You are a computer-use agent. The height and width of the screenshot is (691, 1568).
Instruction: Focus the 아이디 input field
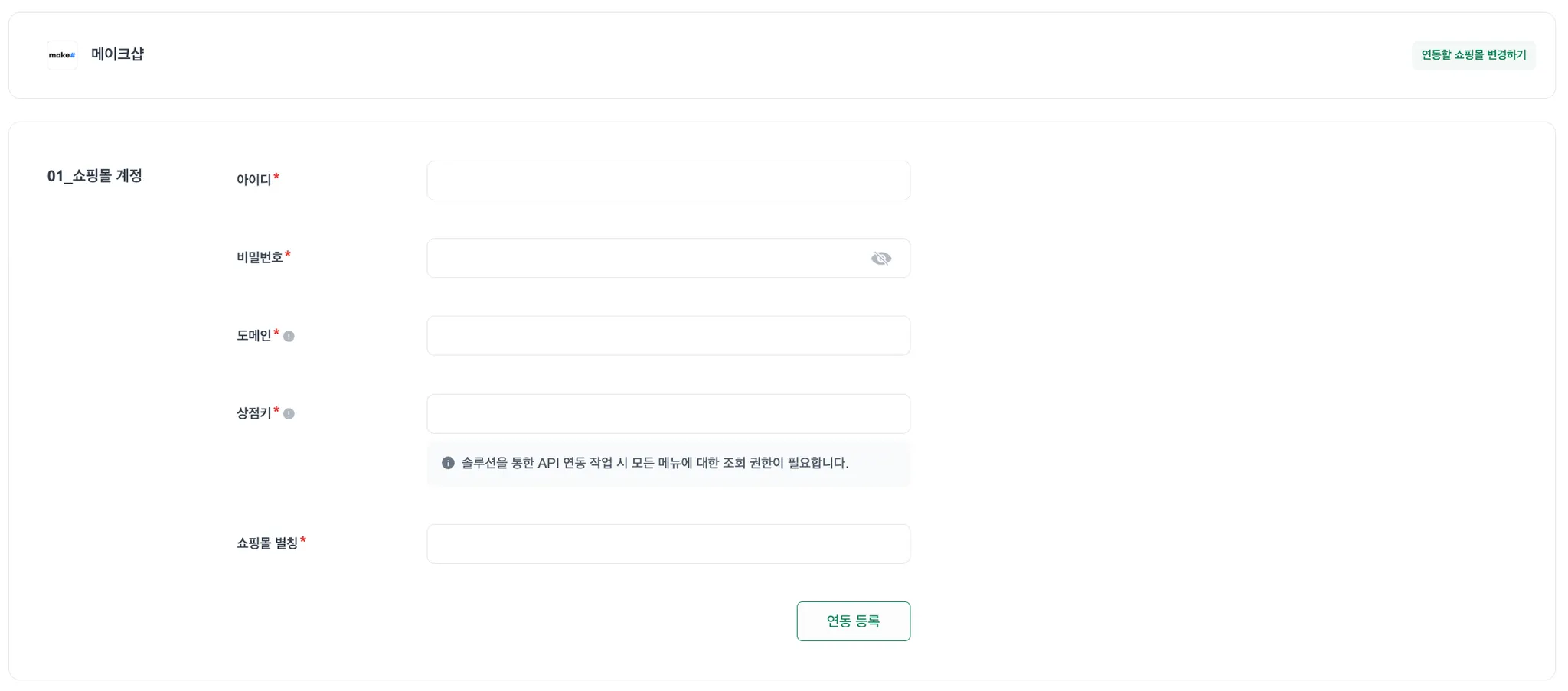[668, 181]
